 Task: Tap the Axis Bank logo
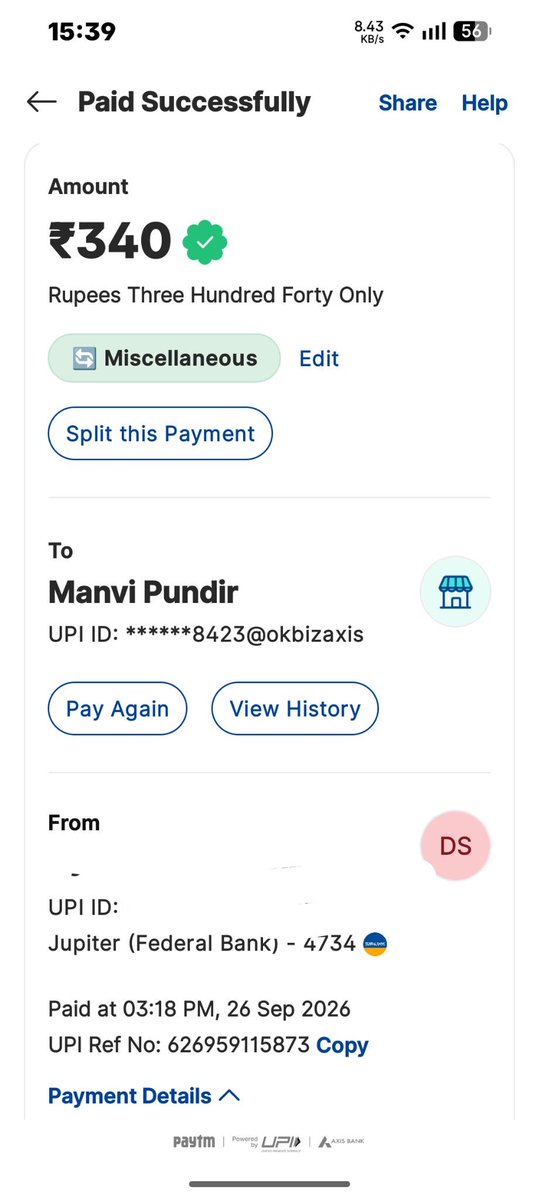(x=343, y=1141)
